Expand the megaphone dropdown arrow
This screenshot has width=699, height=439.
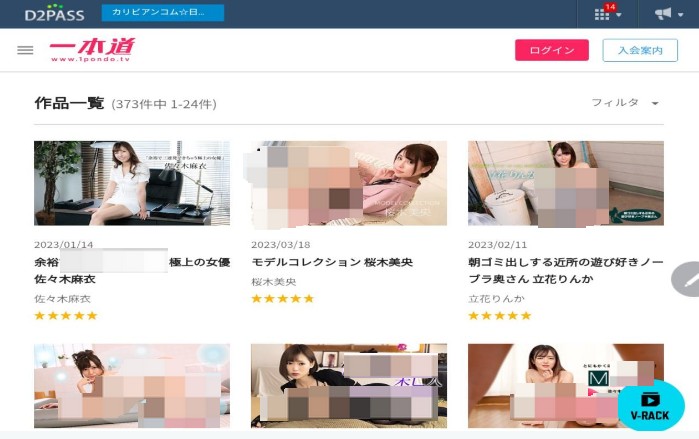coord(680,15)
